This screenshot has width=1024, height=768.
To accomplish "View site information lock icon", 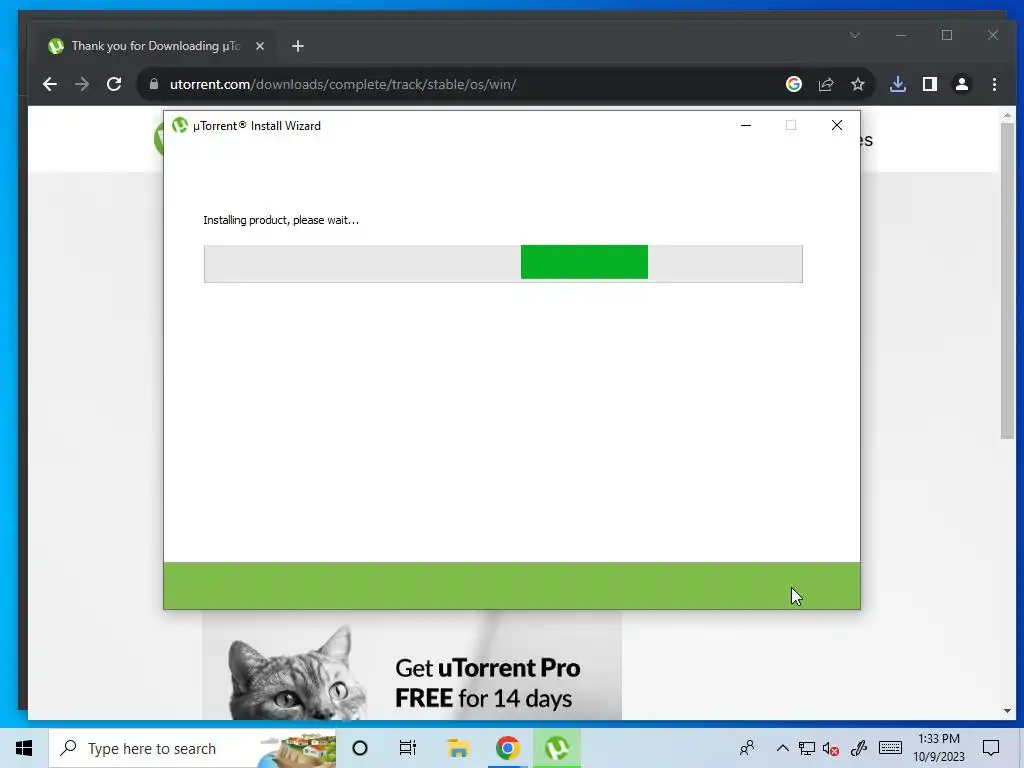I will coord(153,84).
